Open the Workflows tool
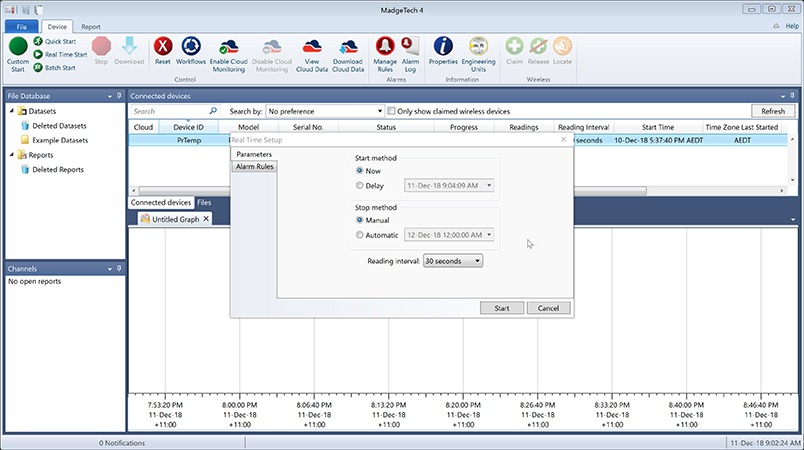This screenshot has height=450, width=804. [191, 47]
